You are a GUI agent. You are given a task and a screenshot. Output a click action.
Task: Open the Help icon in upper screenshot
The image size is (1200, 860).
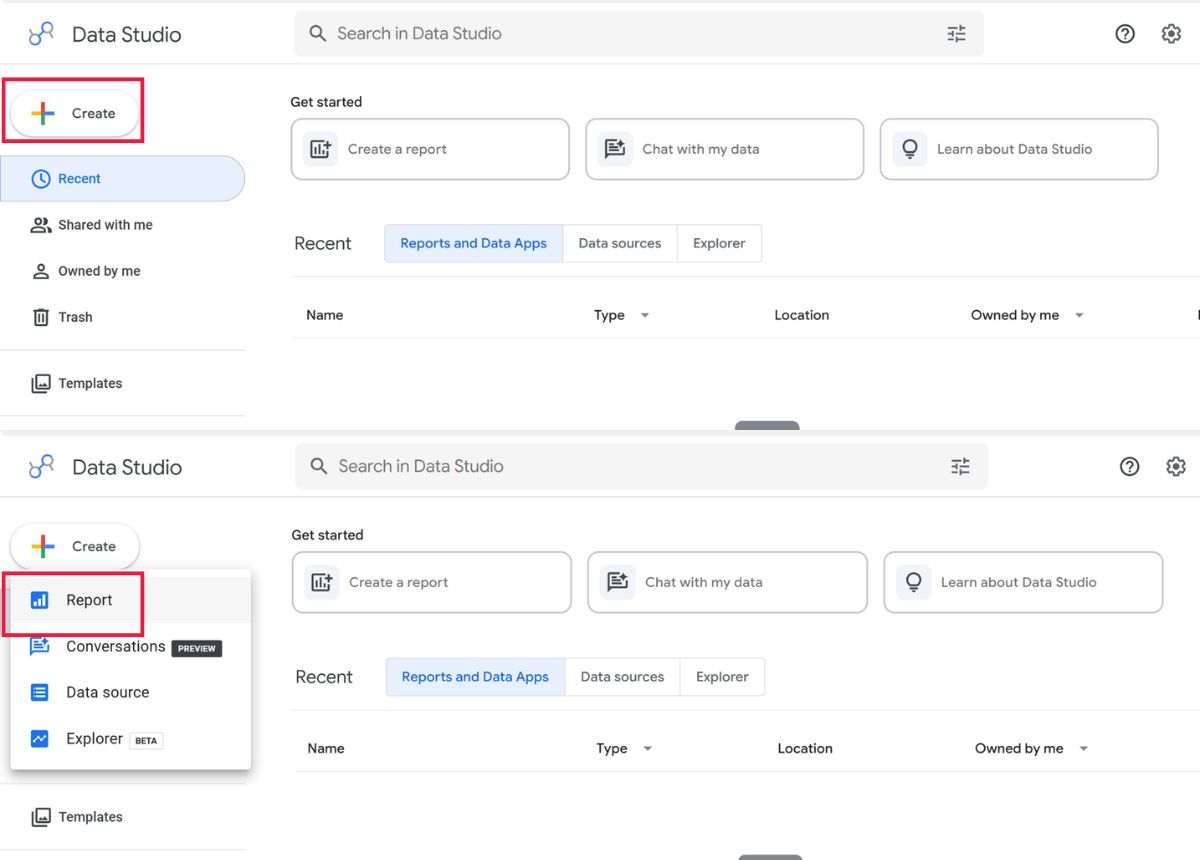coord(1125,34)
